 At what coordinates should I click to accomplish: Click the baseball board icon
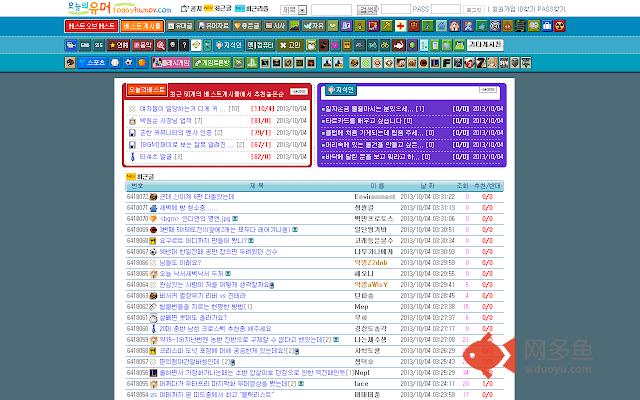pyautogui.click(x=115, y=62)
